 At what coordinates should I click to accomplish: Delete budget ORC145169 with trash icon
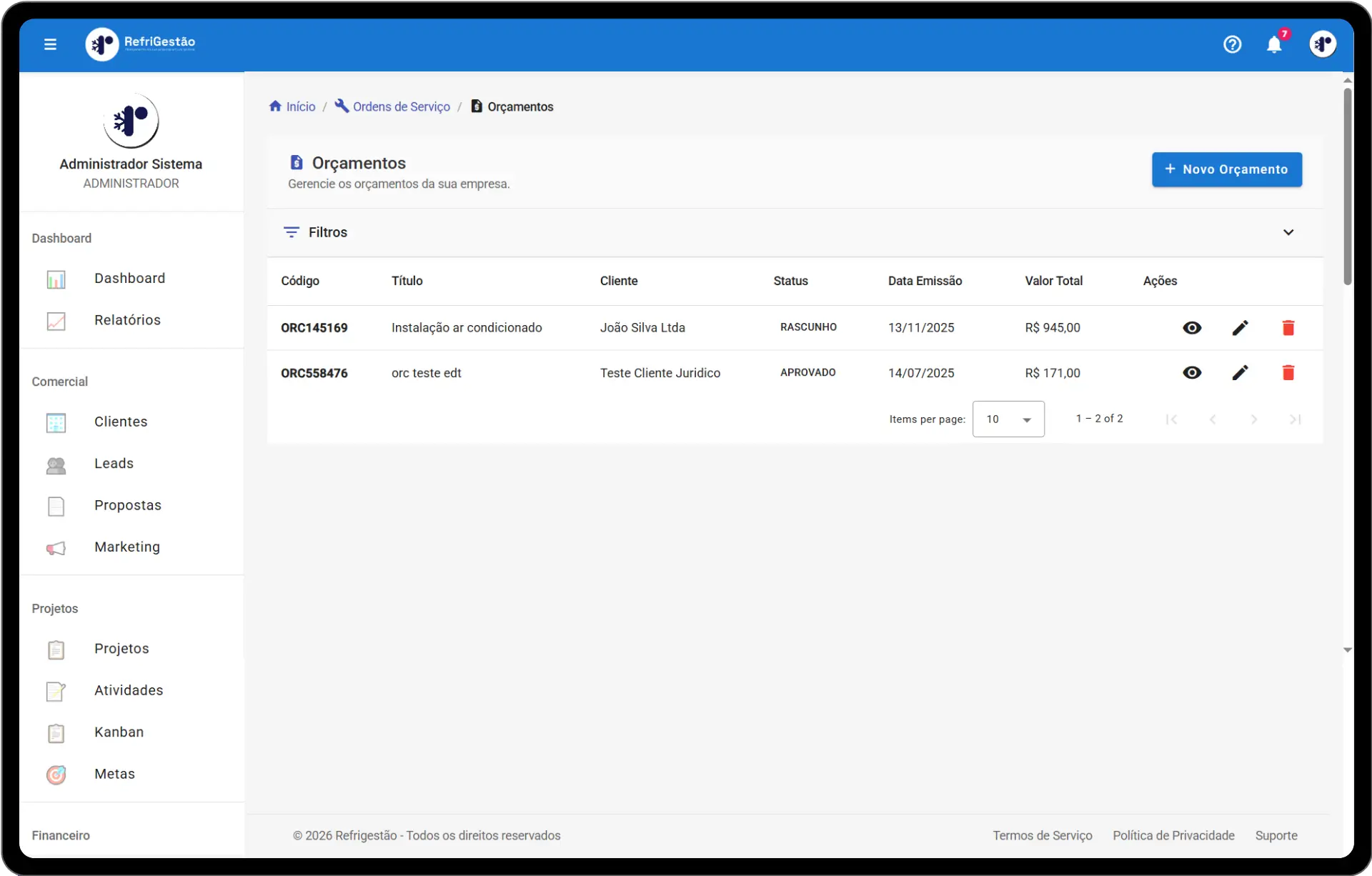[1288, 328]
